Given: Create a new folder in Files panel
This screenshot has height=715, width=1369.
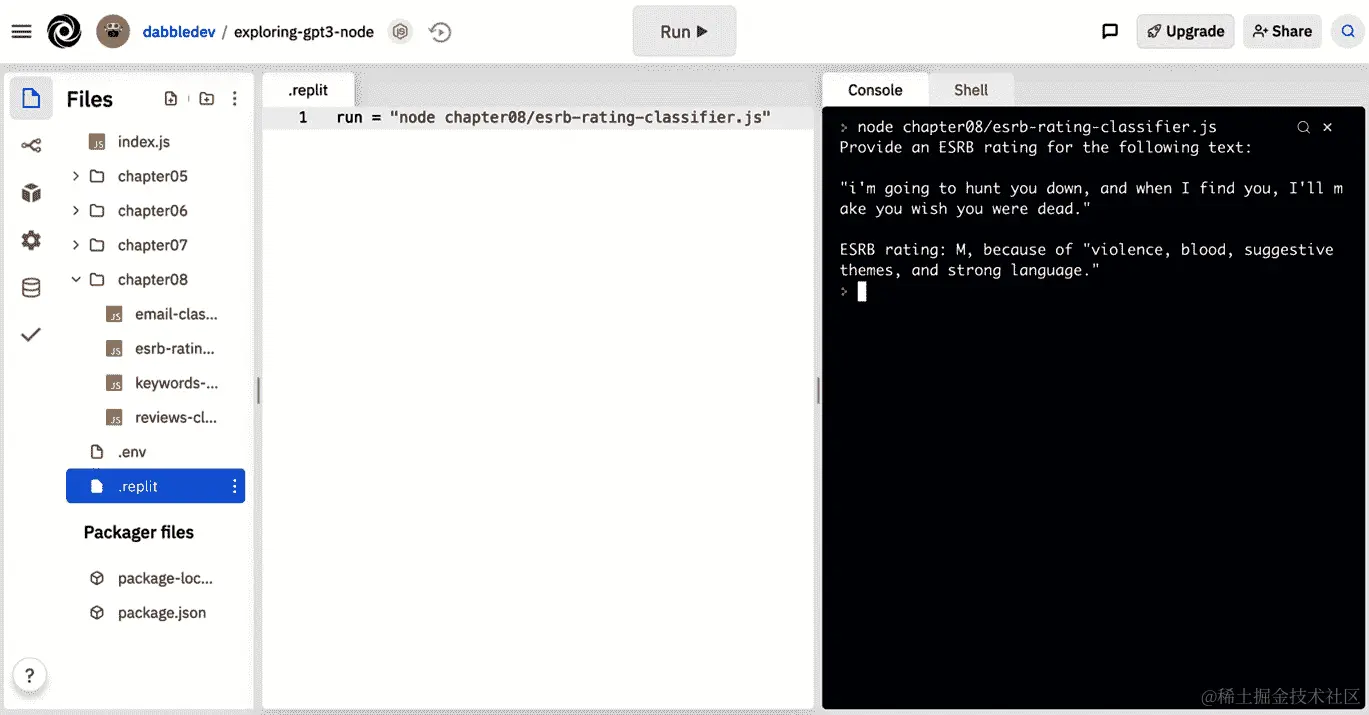Looking at the screenshot, I should point(206,98).
